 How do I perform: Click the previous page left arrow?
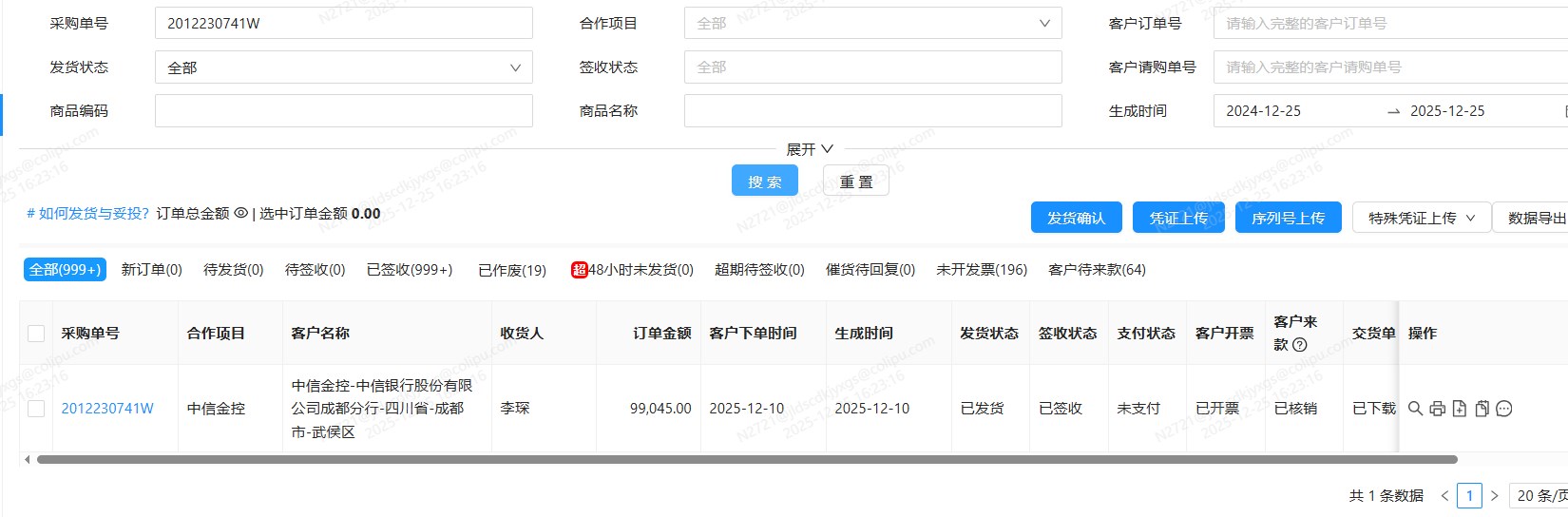point(1444,495)
